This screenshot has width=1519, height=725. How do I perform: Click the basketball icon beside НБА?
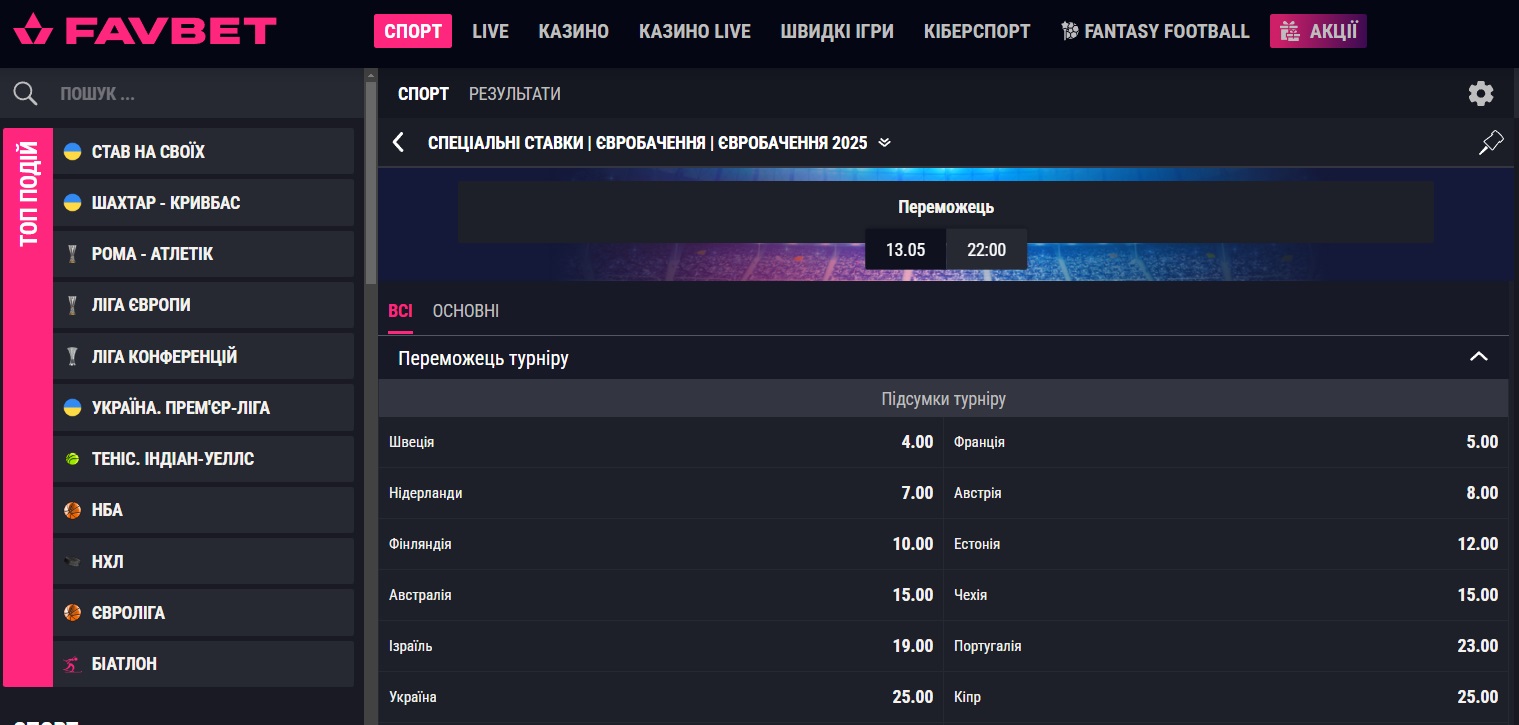point(72,510)
